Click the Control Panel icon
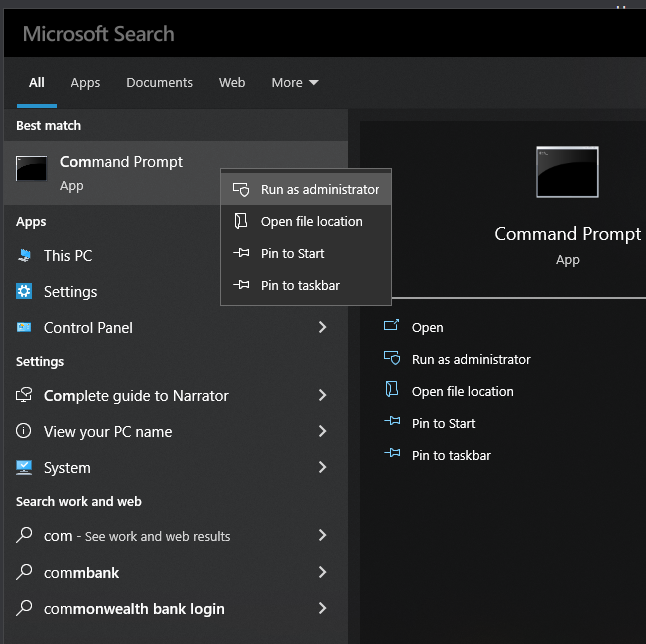Image resolution: width=646 pixels, height=644 pixels. pos(25,328)
